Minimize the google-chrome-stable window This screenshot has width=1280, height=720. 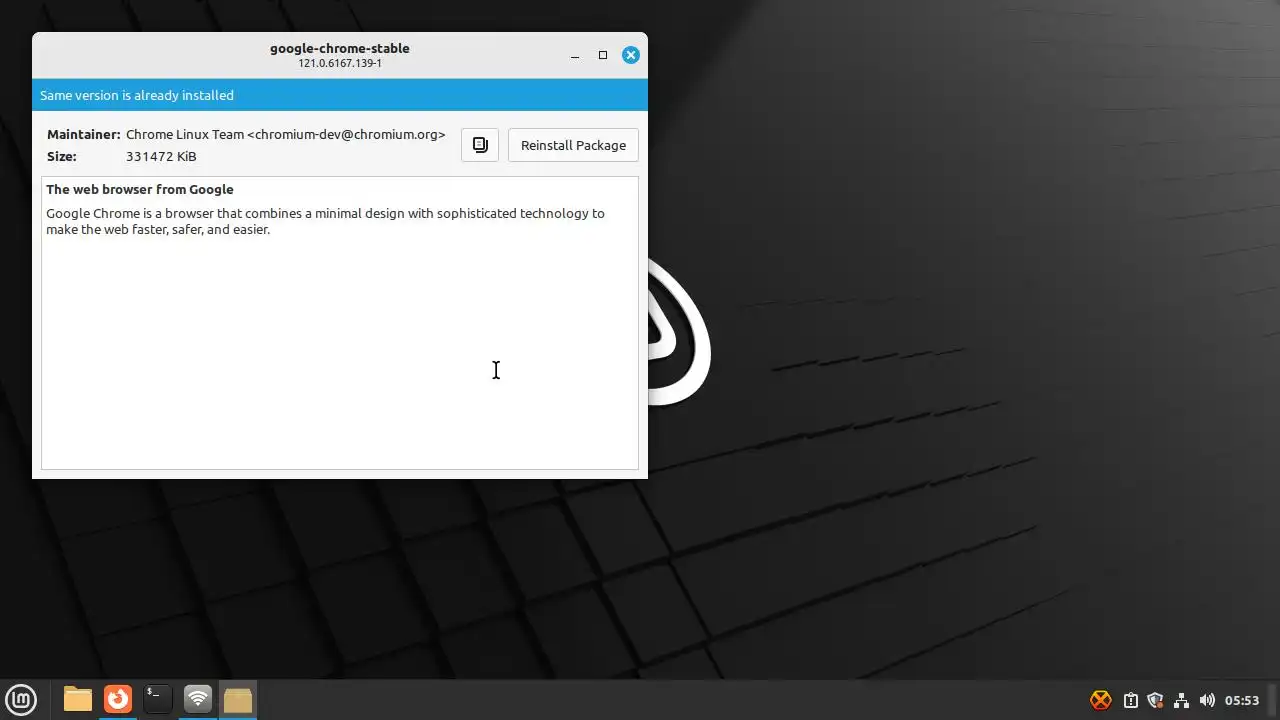pos(575,55)
